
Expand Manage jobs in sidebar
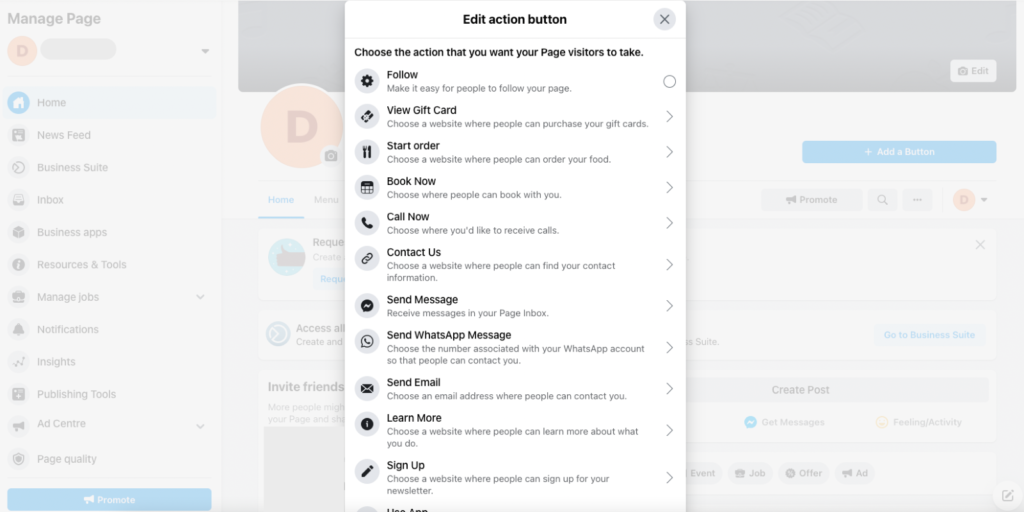click(x=200, y=297)
